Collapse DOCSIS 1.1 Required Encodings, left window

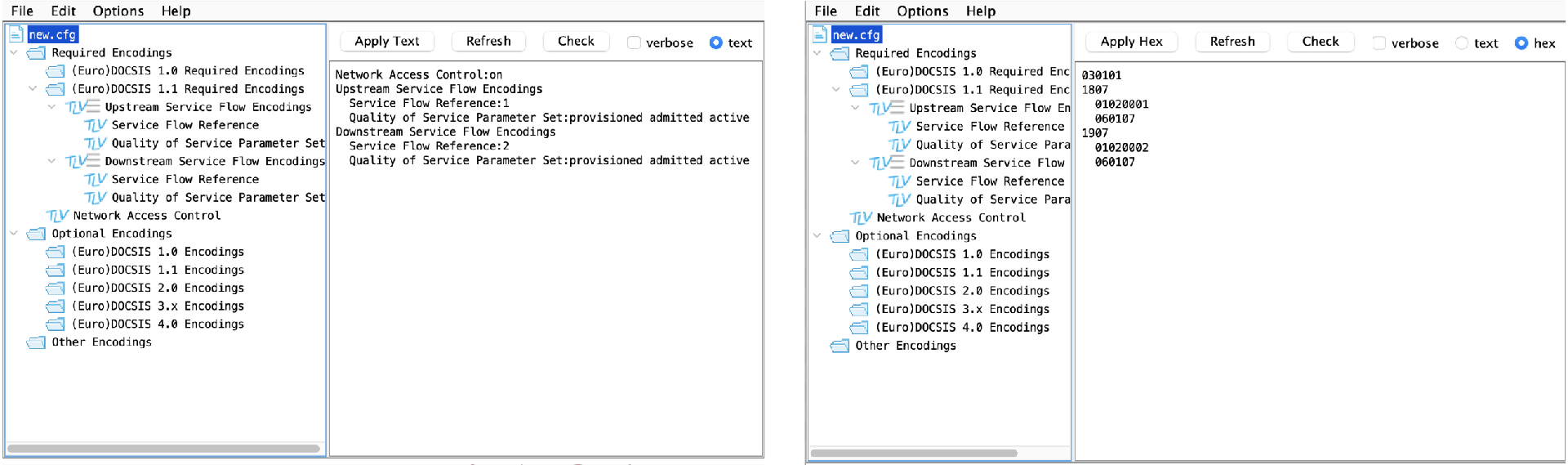pyautogui.click(x=33, y=88)
